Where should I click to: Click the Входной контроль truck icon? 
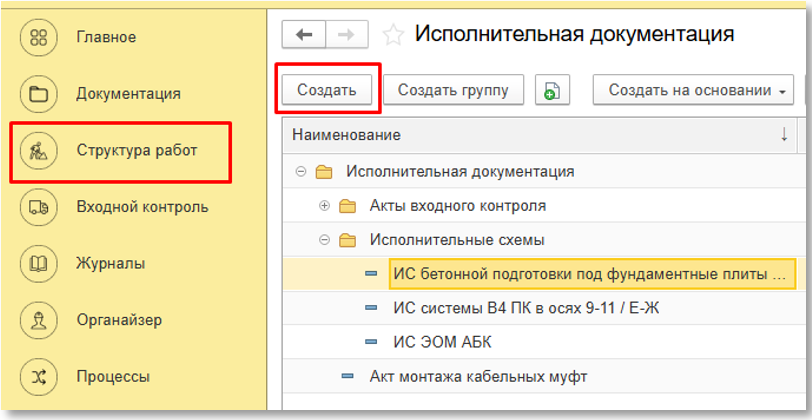(39, 207)
